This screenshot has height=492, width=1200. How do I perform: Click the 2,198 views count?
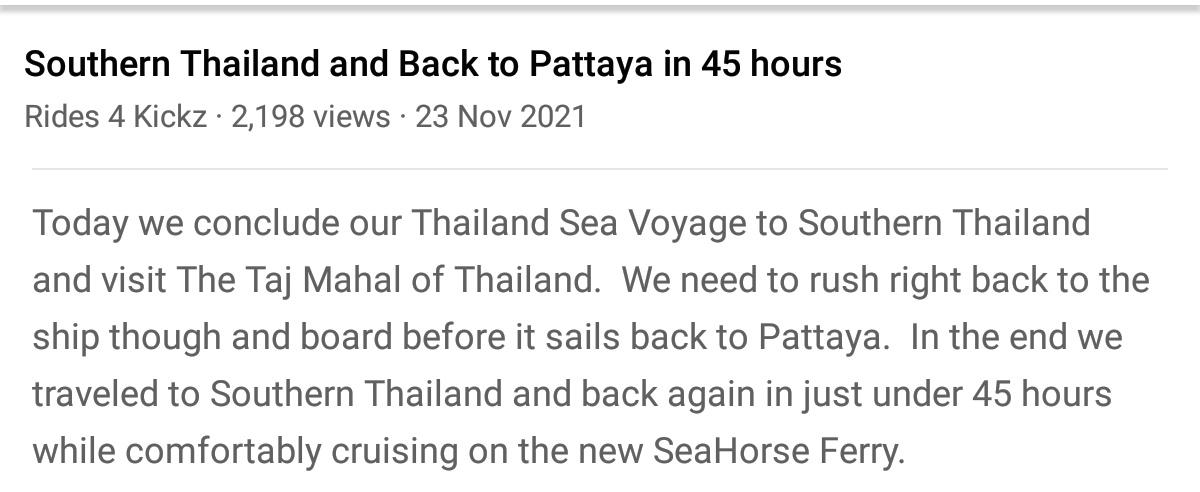point(310,117)
